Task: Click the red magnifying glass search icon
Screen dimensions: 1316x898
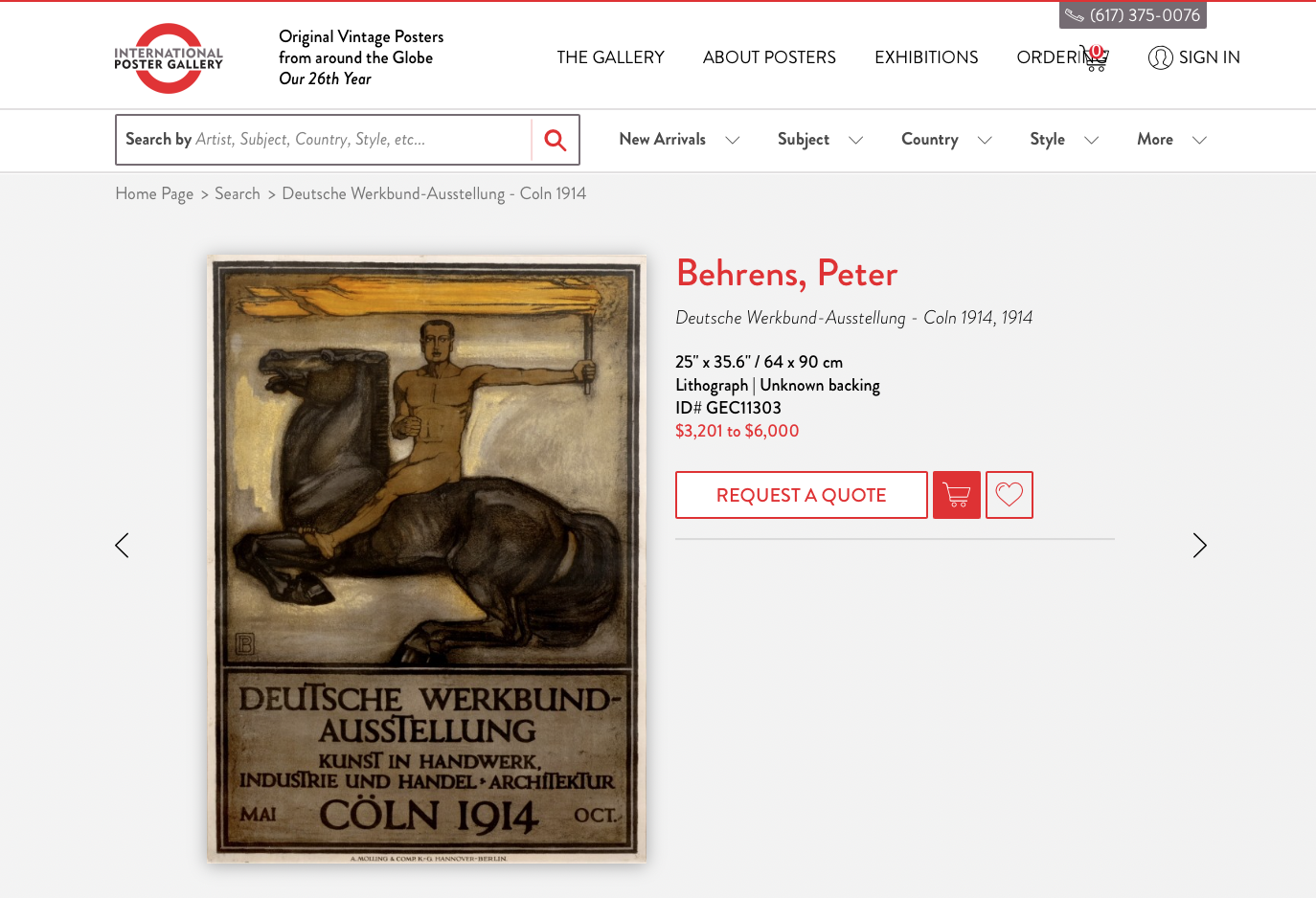Action: pyautogui.click(x=556, y=140)
